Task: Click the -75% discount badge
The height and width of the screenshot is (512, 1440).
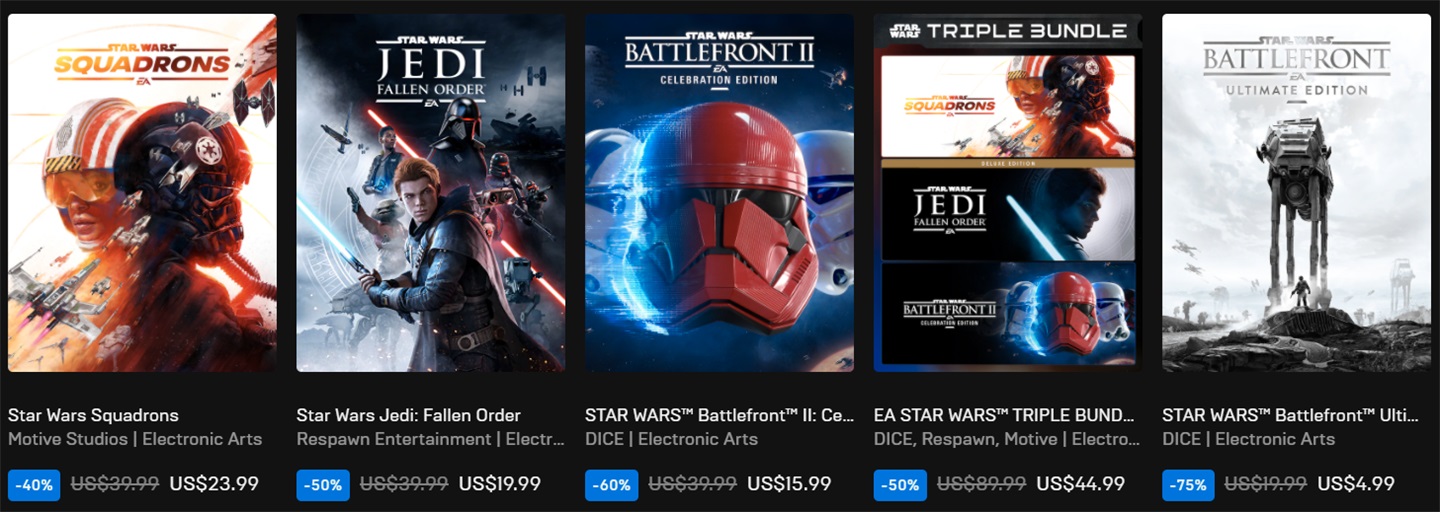Action: (x=1188, y=485)
